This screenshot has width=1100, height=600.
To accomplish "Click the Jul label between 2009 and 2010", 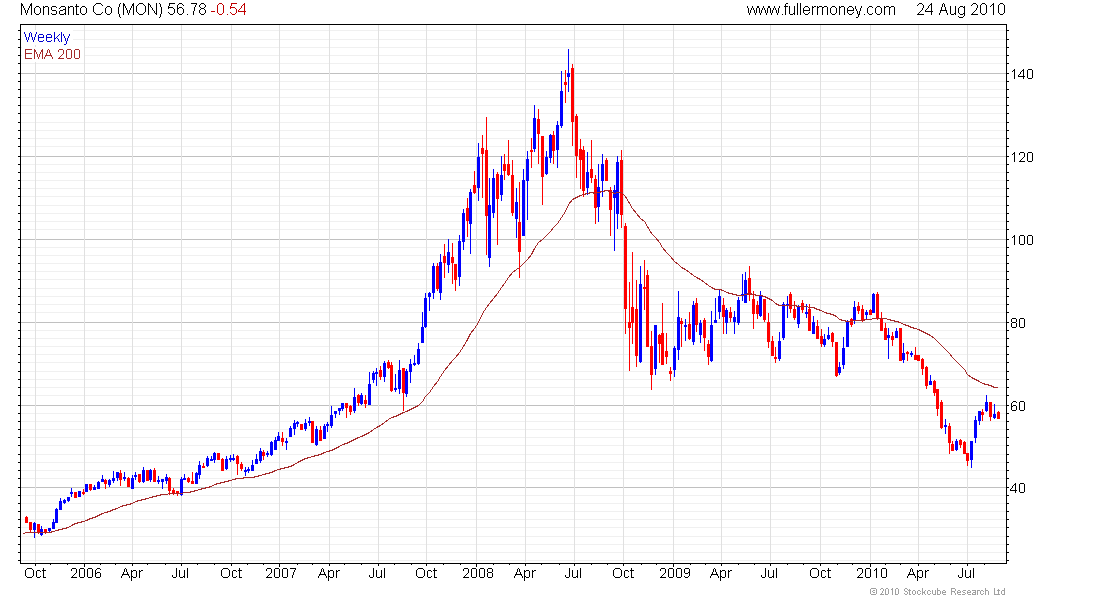I will pos(769,573).
